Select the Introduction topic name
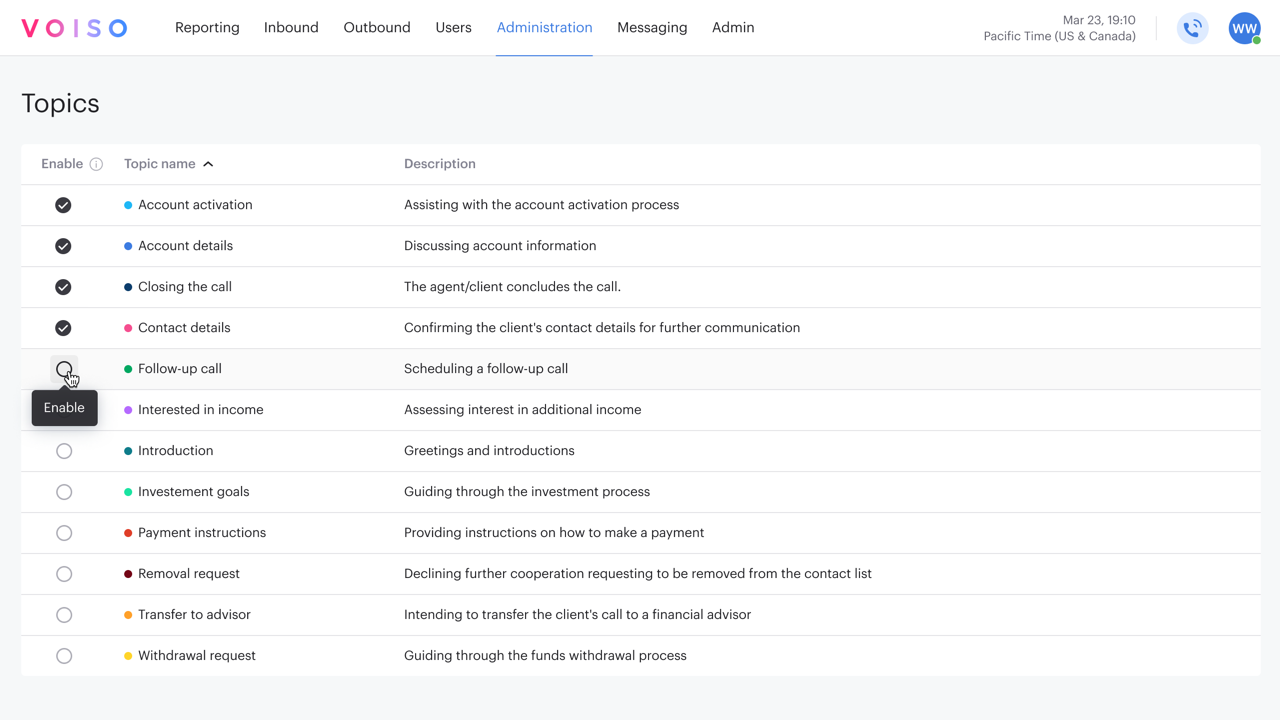This screenshot has width=1280, height=720. point(176,451)
